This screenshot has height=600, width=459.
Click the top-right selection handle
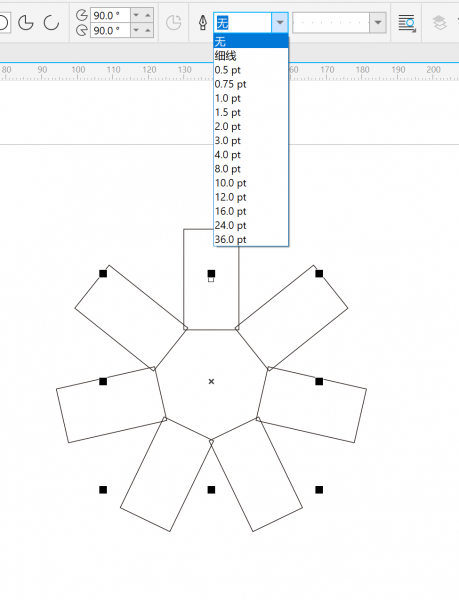319,273
